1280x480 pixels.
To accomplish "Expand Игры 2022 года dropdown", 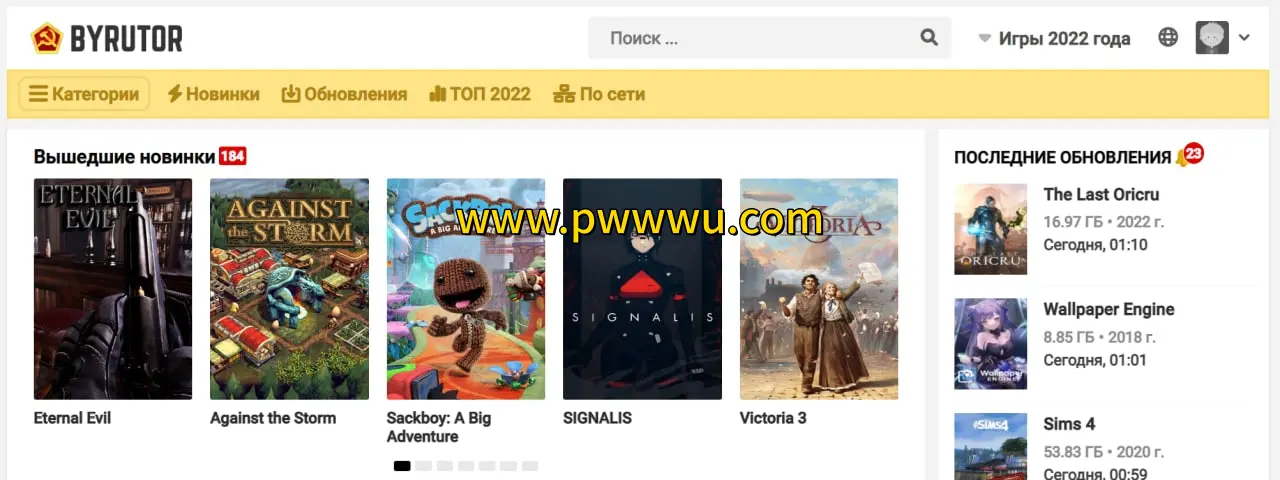I will (1054, 39).
